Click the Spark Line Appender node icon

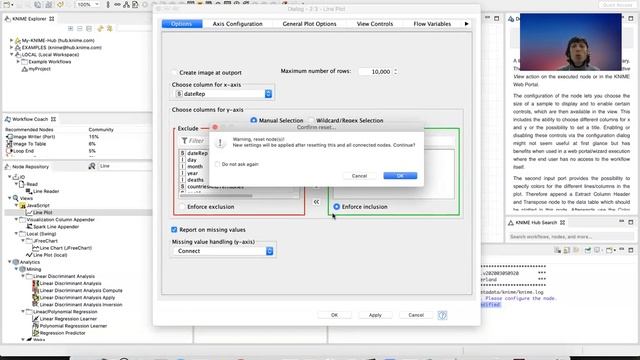pos(29,227)
